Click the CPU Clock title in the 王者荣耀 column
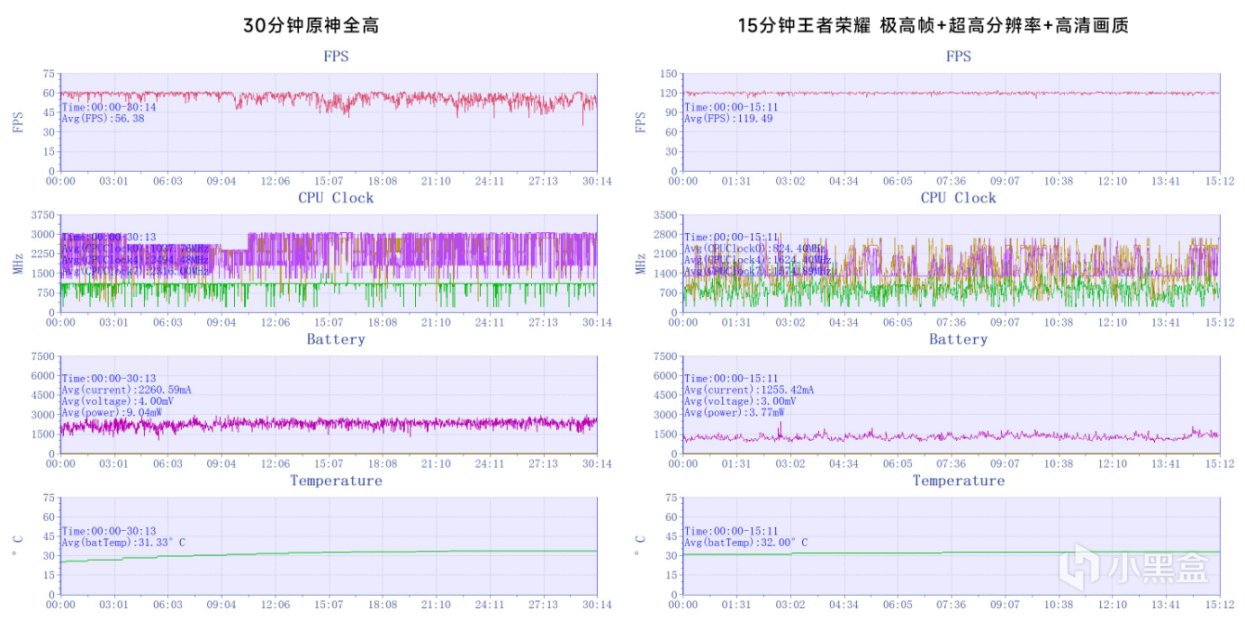This screenshot has width=1245, height=620. coord(958,197)
